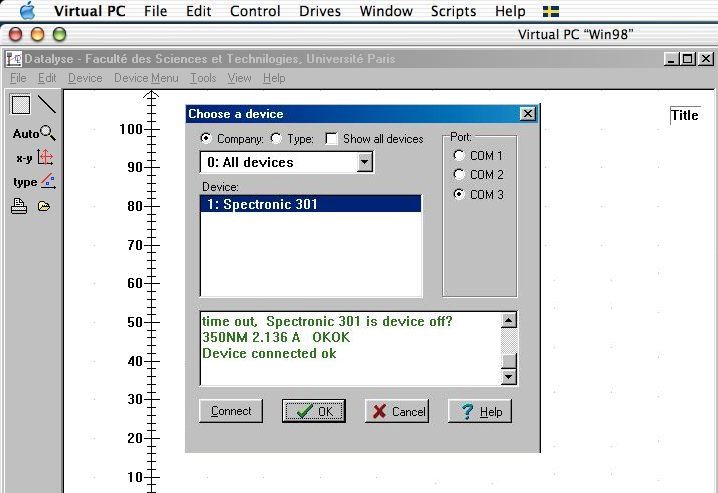This screenshot has width=718, height=493.
Task: Click the 0: All devices combo box
Action: coord(287,162)
